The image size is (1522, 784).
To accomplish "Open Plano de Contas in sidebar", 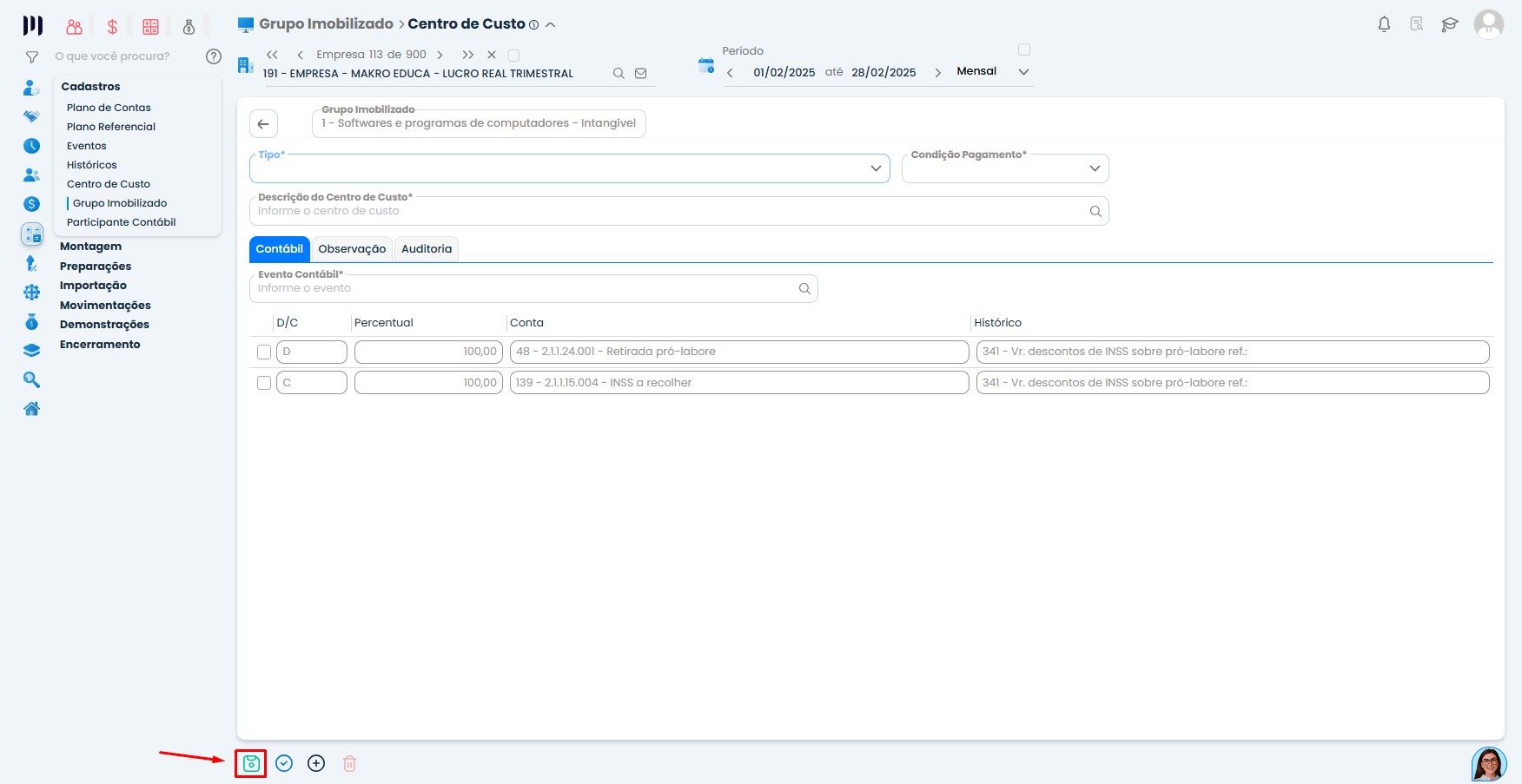I will pos(109,108).
